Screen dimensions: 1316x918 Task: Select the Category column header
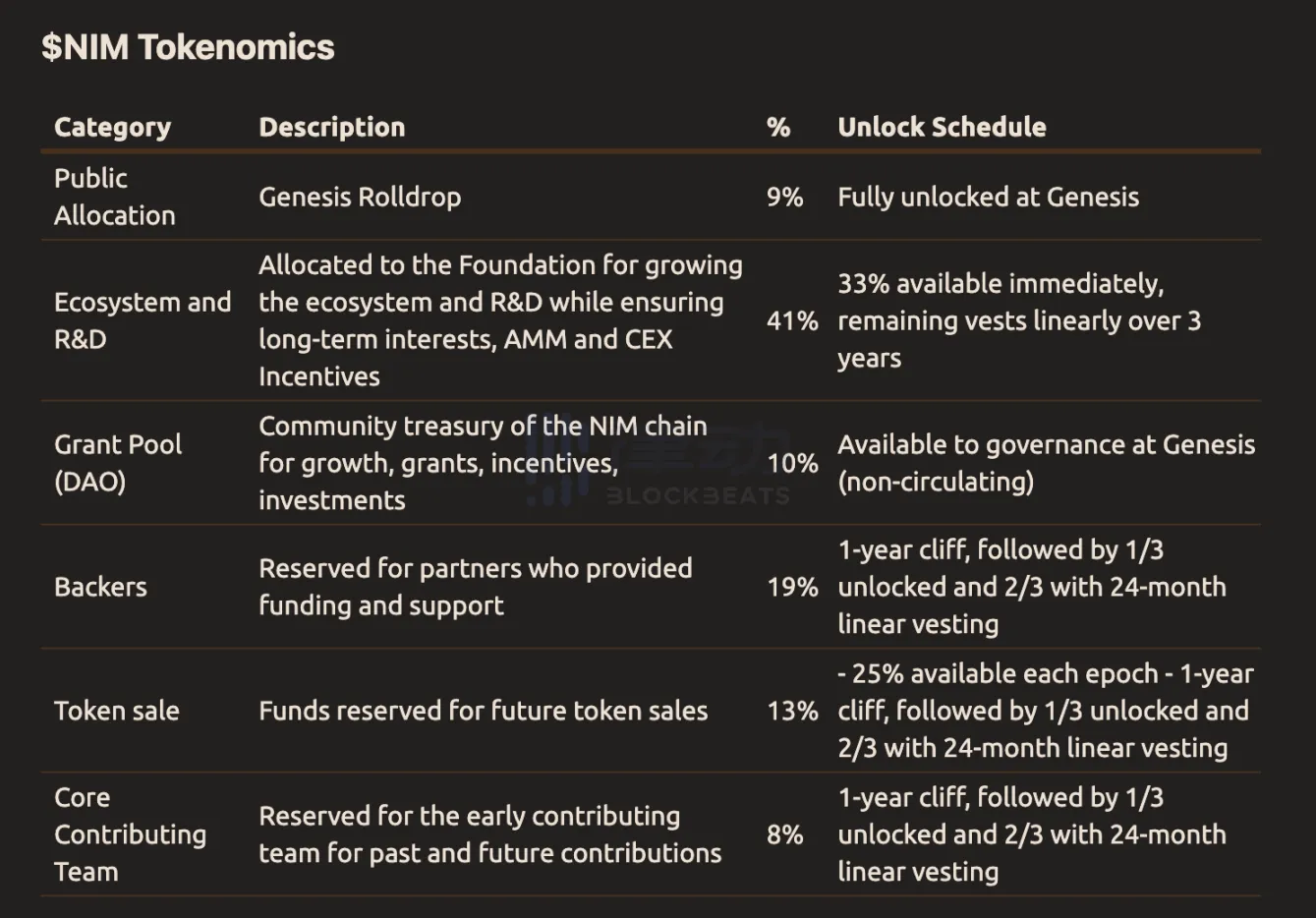click(x=112, y=127)
